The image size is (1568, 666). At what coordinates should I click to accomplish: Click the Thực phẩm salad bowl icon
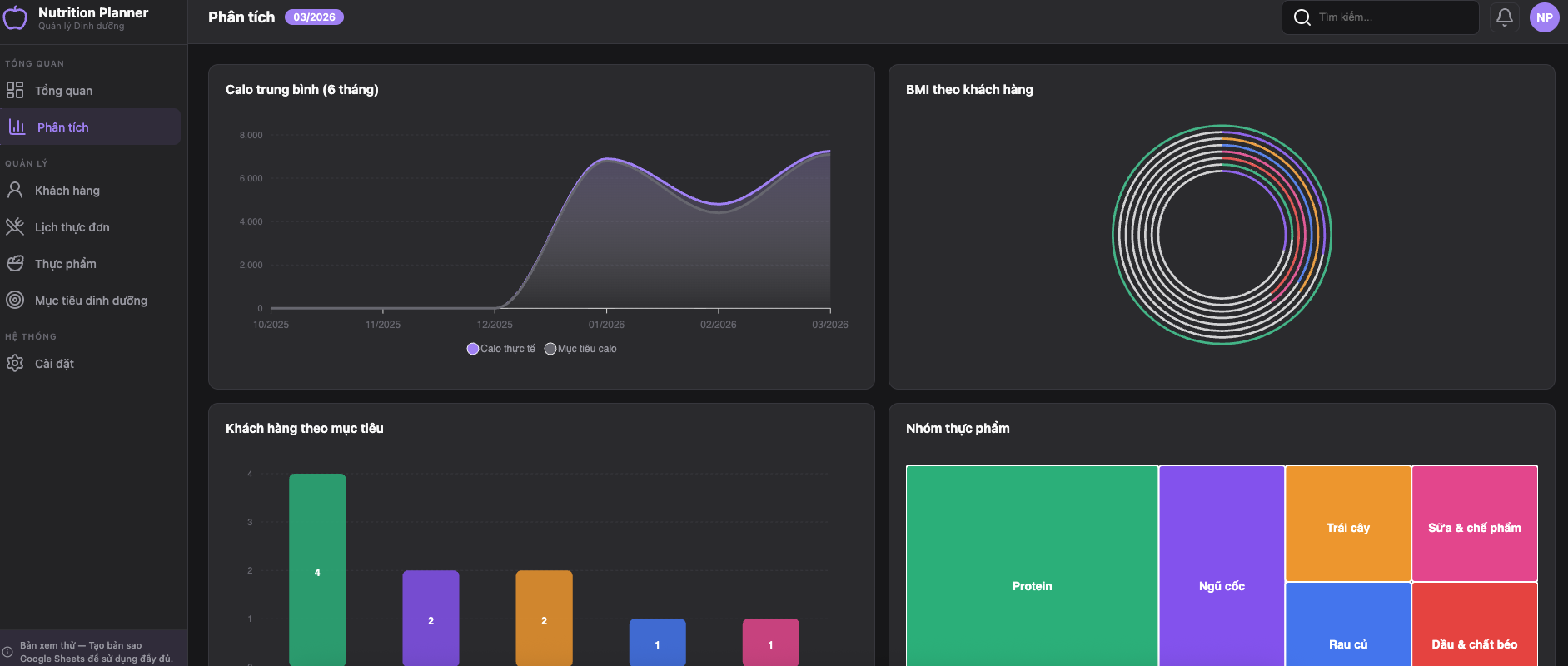(x=15, y=264)
